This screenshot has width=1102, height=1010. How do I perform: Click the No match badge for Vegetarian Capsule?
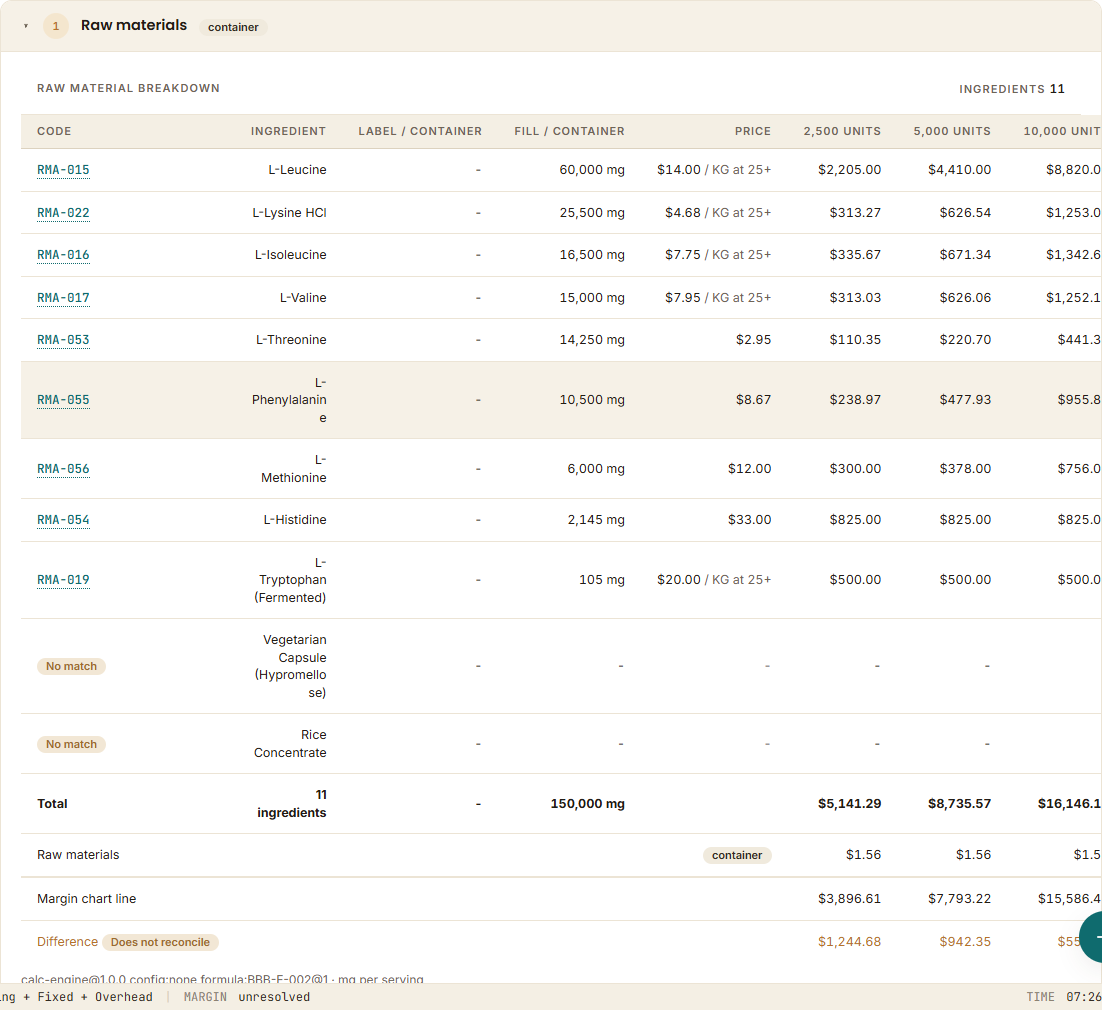pyautogui.click(x=72, y=666)
